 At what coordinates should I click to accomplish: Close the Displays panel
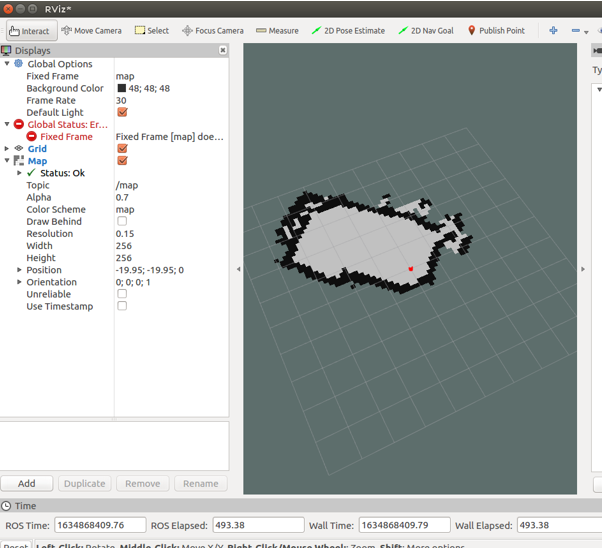(222, 50)
